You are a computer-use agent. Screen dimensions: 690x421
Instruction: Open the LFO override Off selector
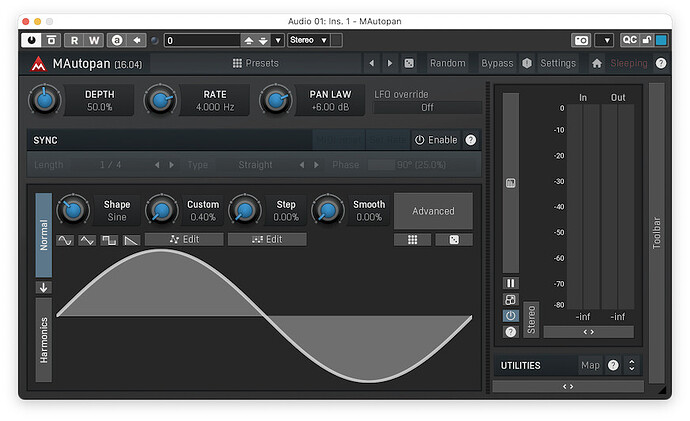[x=427, y=107]
